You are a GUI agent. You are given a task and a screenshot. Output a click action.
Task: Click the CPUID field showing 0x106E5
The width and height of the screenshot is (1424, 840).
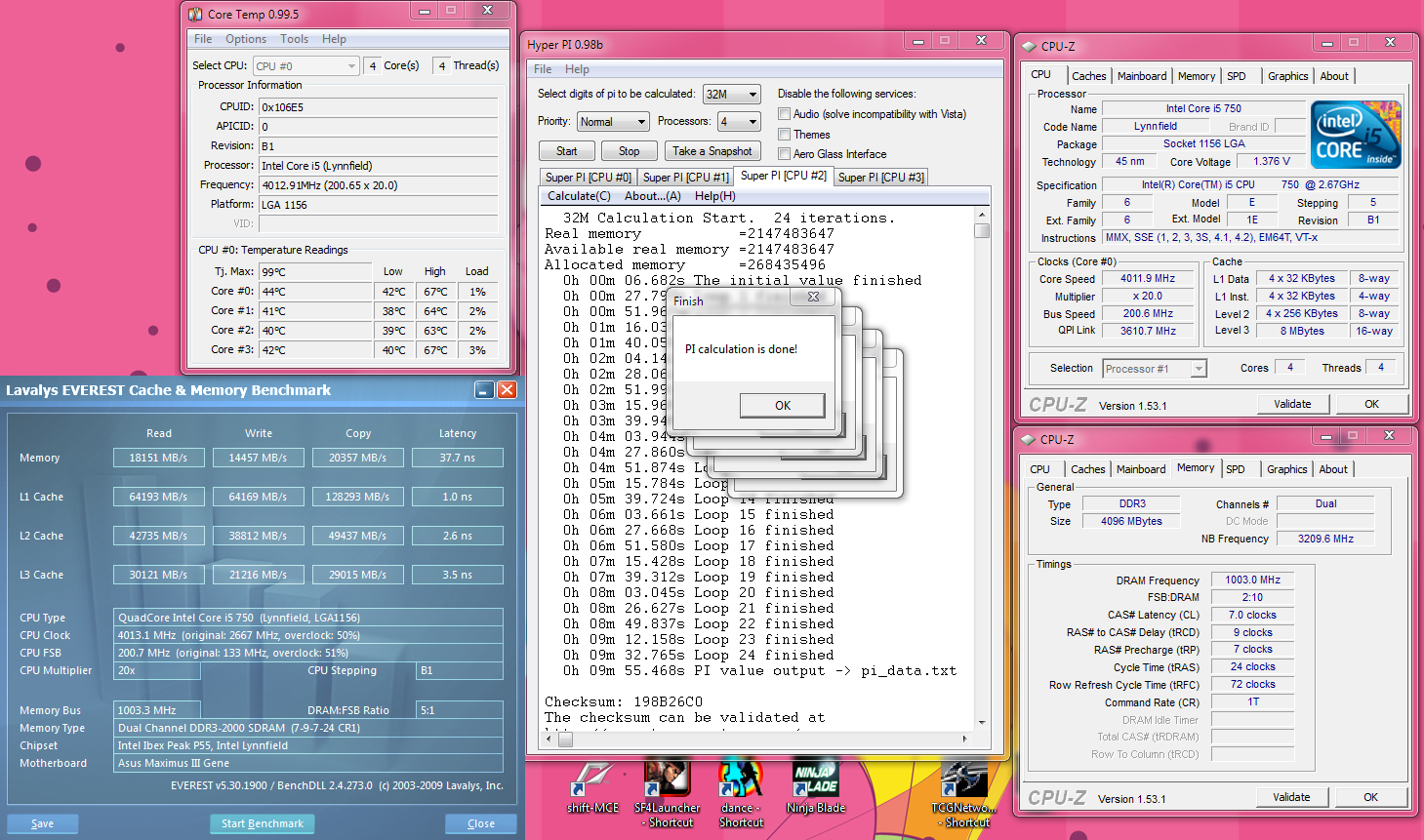point(379,107)
